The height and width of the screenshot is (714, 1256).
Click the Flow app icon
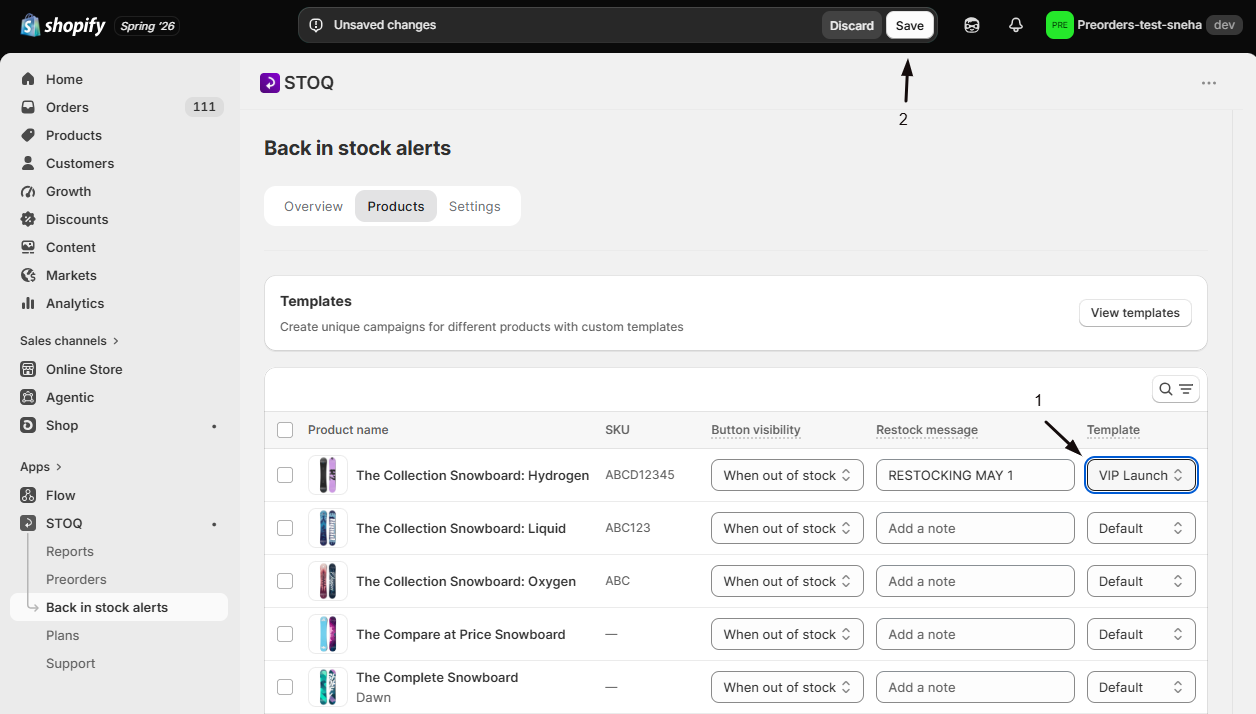click(x=28, y=495)
